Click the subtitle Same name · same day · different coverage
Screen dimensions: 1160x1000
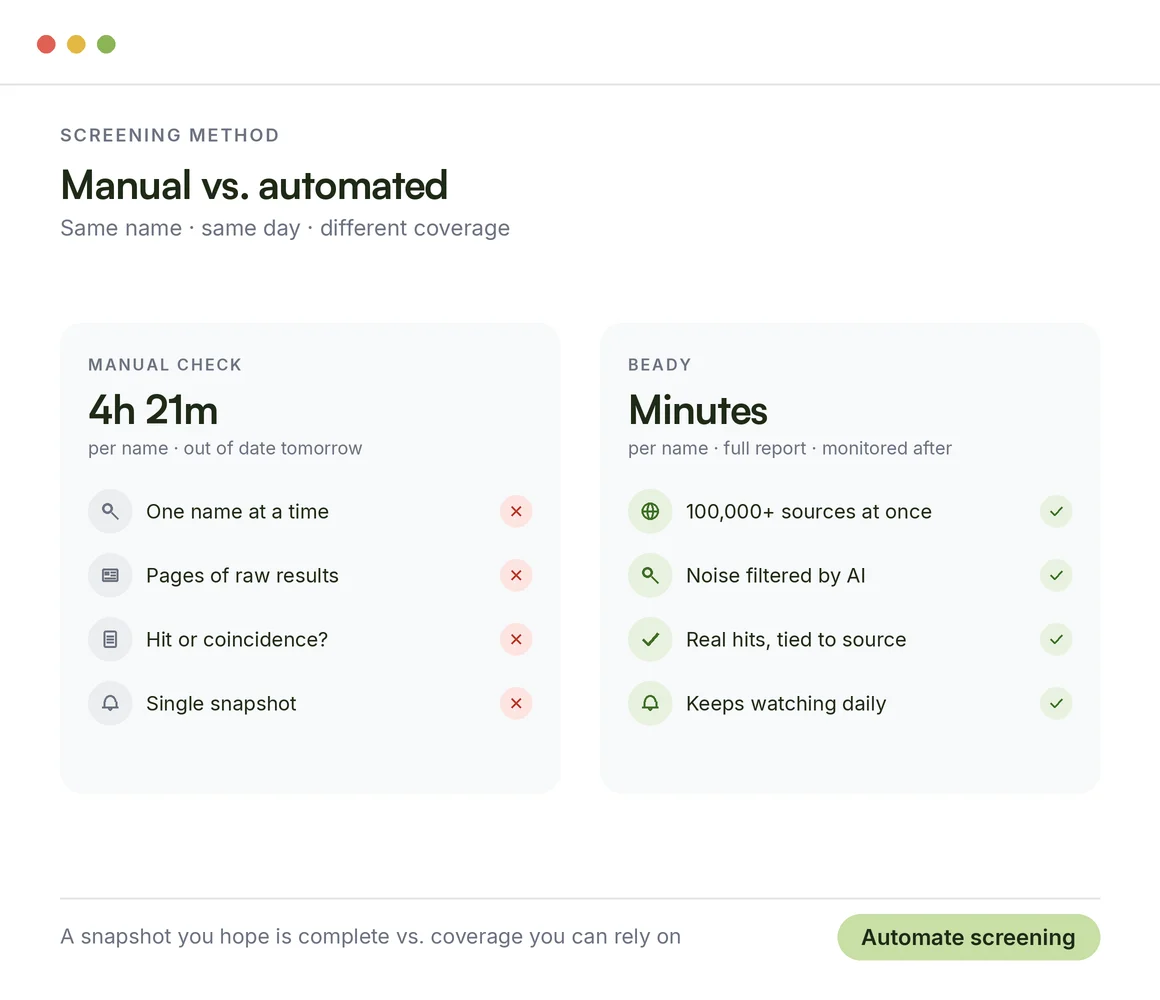[x=285, y=228]
